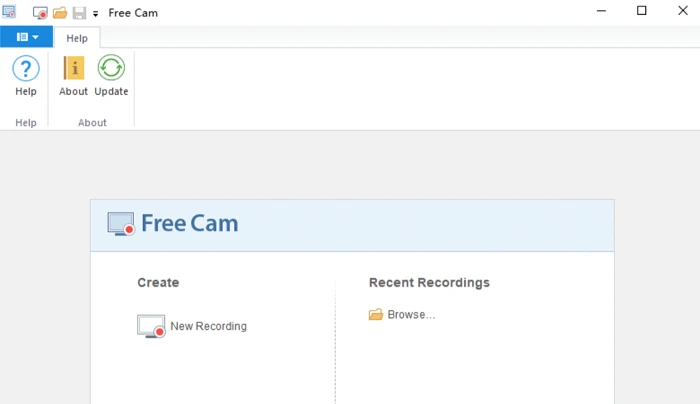
Task: Click the save floppy disk icon
Action: (x=79, y=12)
